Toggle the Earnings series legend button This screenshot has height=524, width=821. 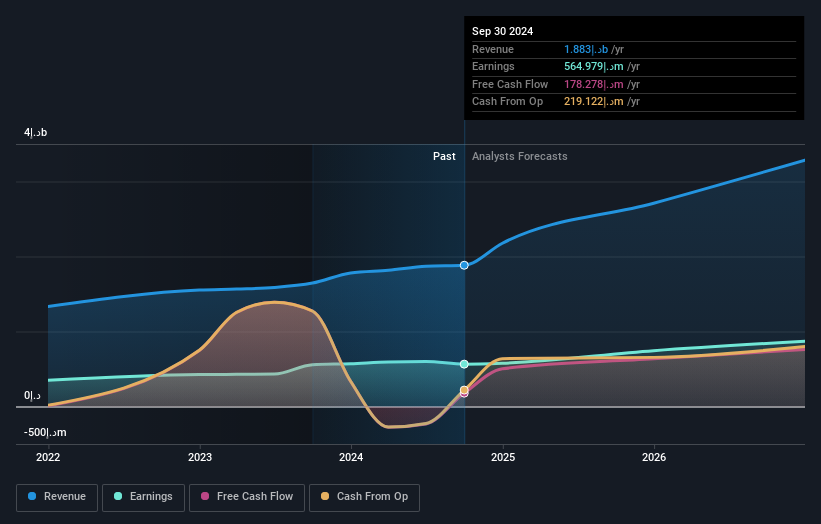pos(142,497)
